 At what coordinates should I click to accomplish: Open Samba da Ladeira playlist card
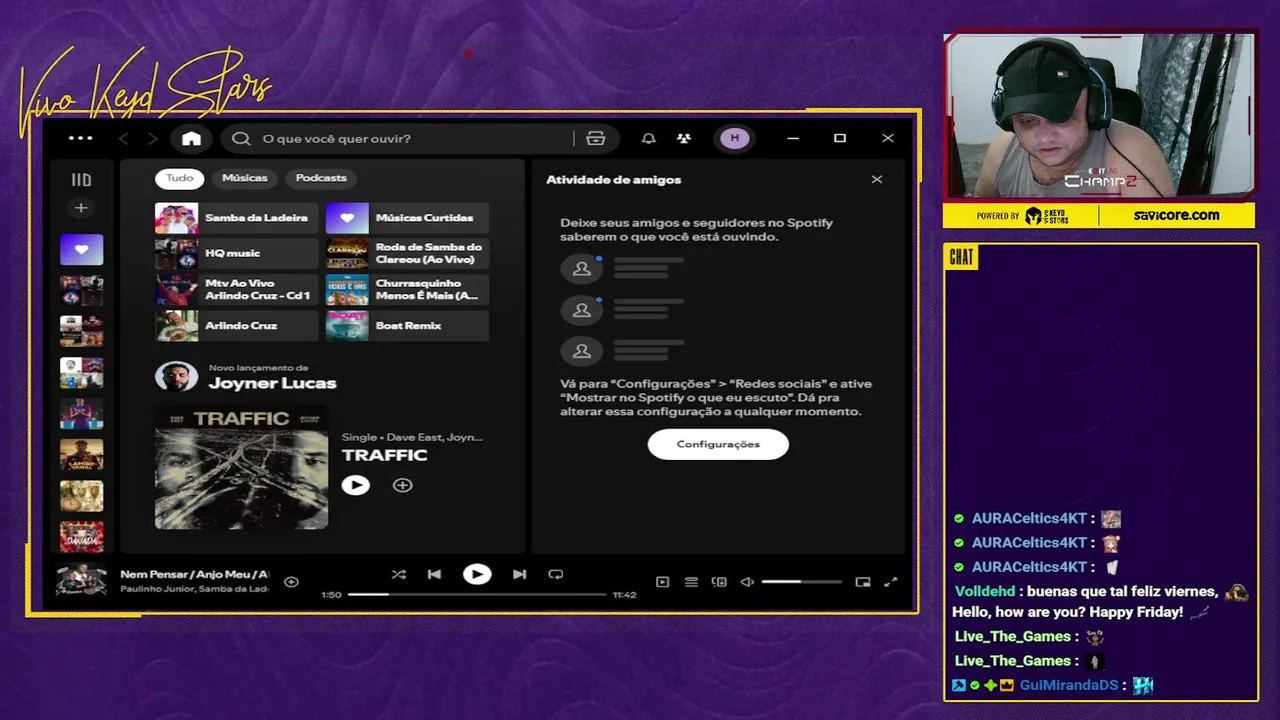pos(237,218)
